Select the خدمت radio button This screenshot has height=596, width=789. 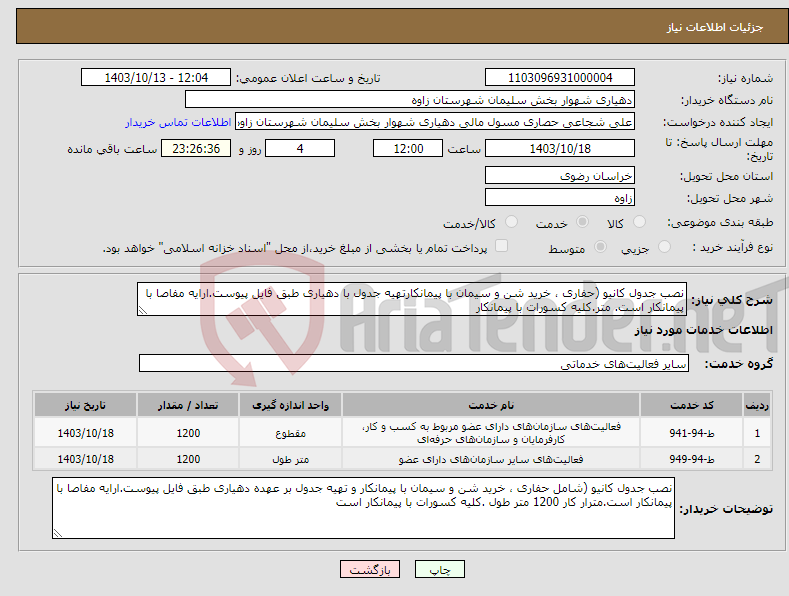click(582, 221)
